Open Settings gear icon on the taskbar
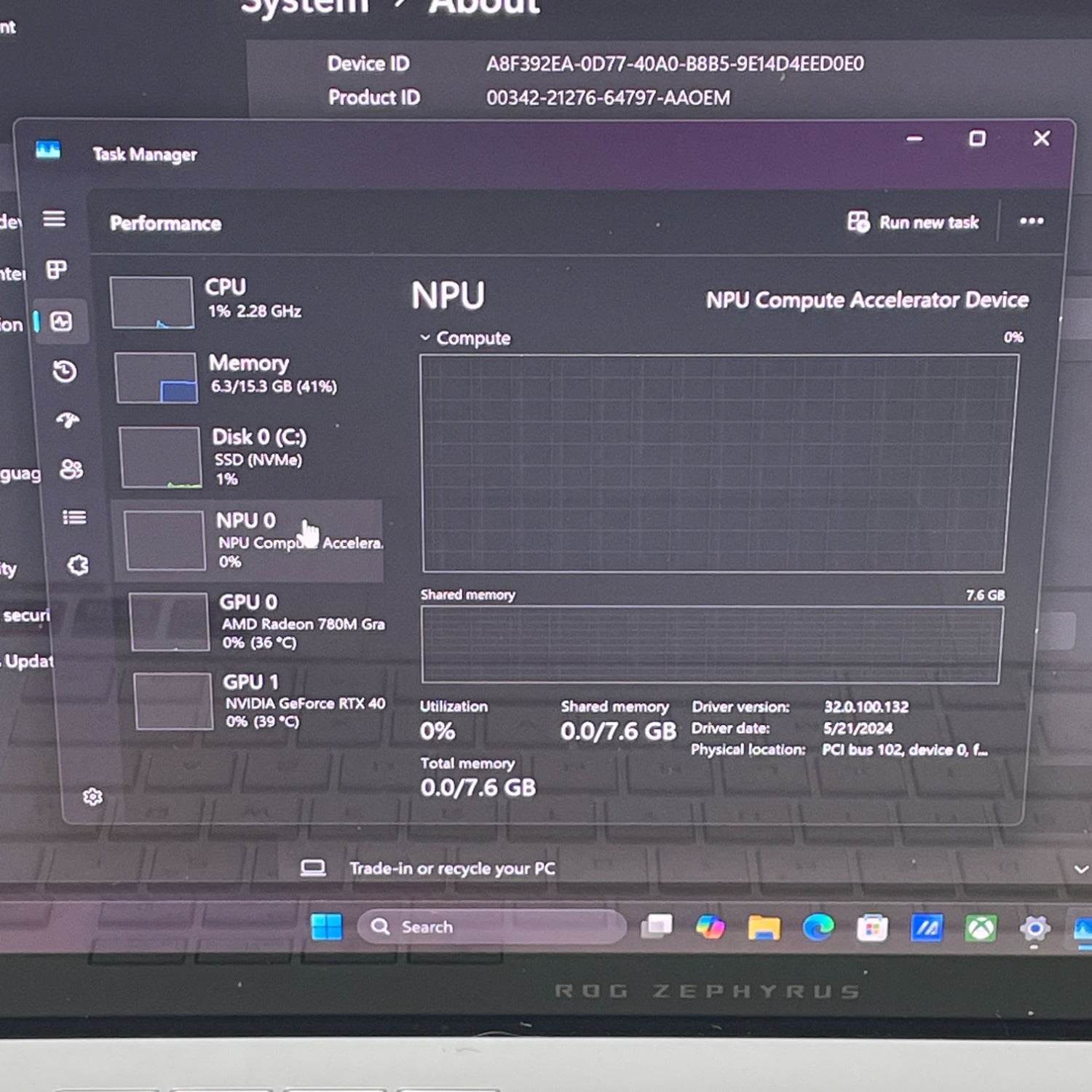 pyautogui.click(x=1034, y=928)
